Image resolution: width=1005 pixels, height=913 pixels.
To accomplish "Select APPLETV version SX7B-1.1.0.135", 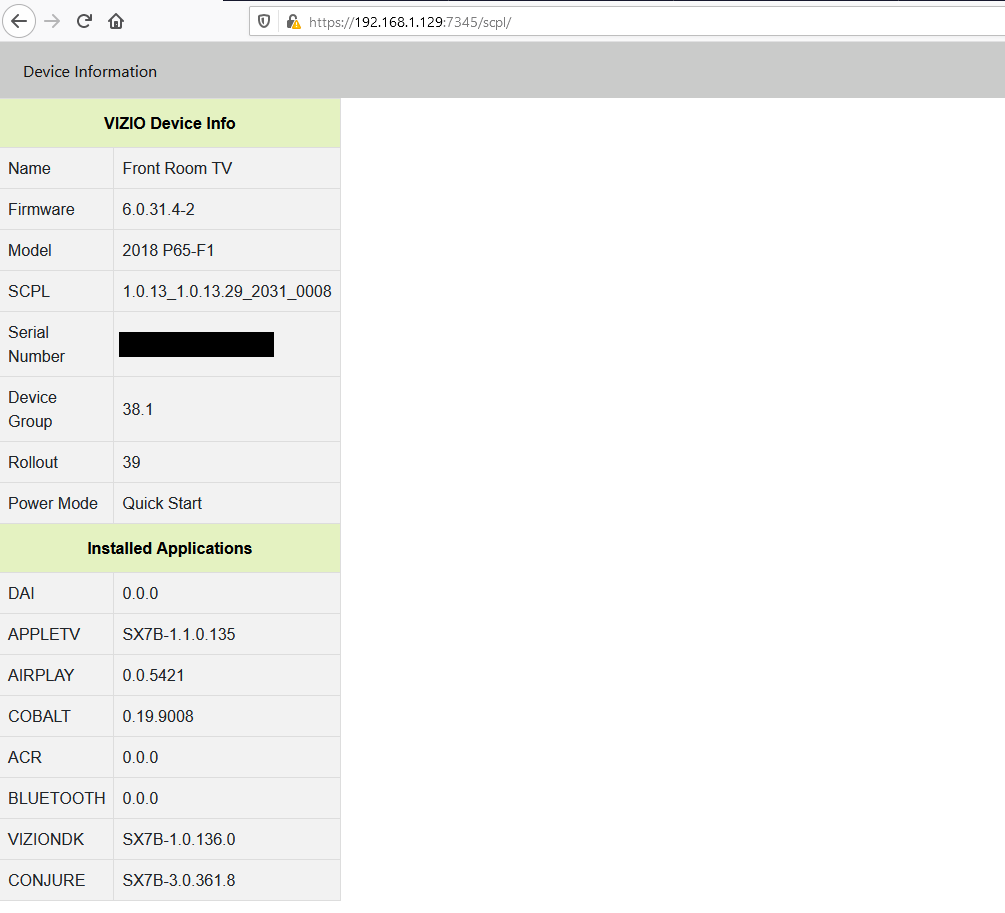I will click(179, 634).
